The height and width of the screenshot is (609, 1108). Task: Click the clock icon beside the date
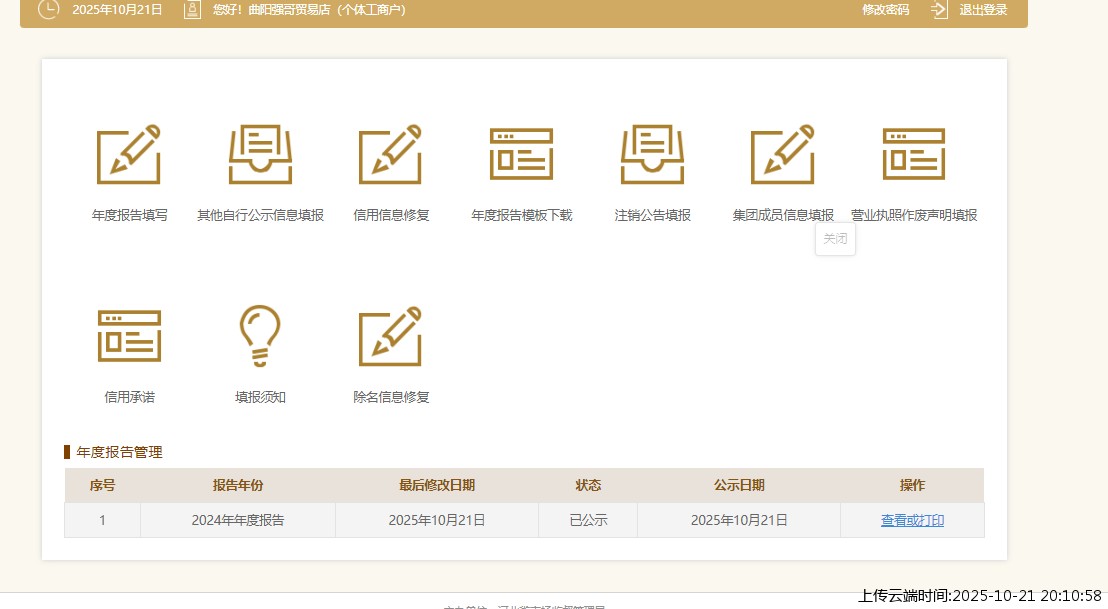click(48, 9)
